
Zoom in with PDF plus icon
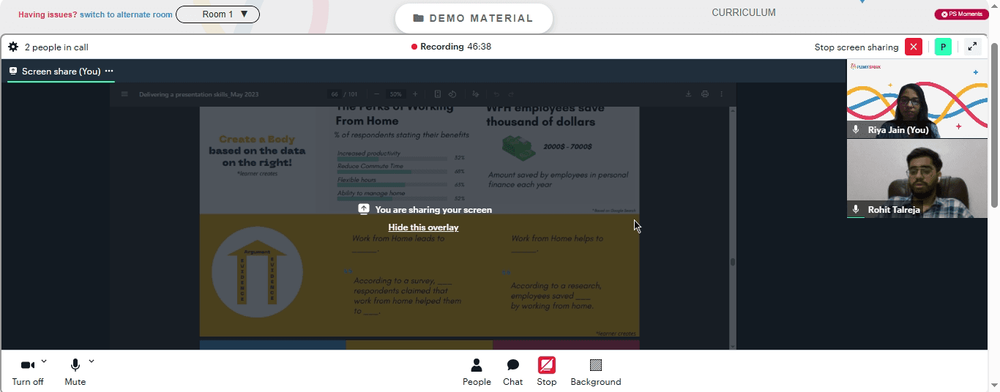coord(415,94)
